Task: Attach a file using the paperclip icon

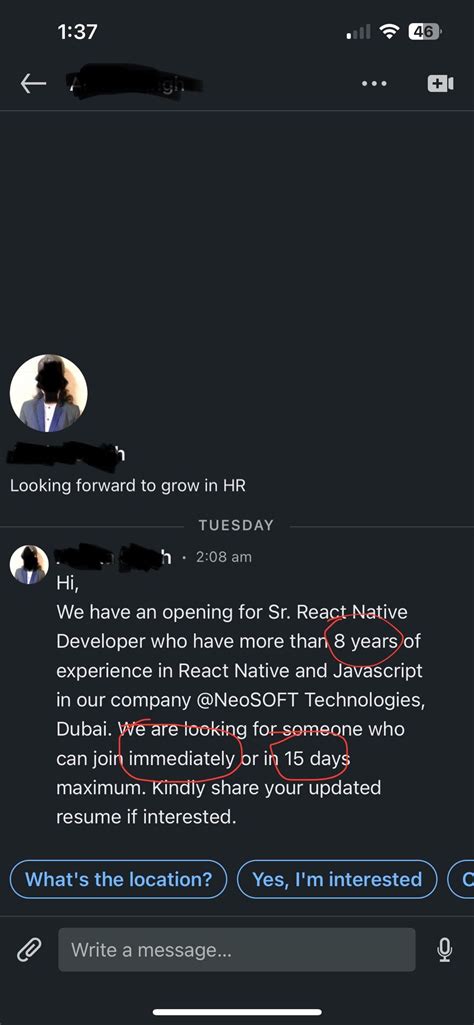Action: coord(29,950)
